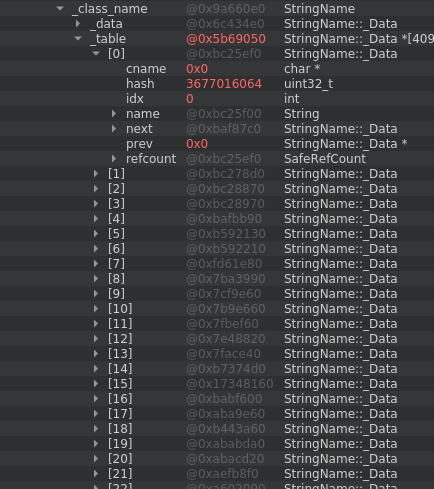Expand array element [4]
This screenshot has height=489, width=434.
96,219
